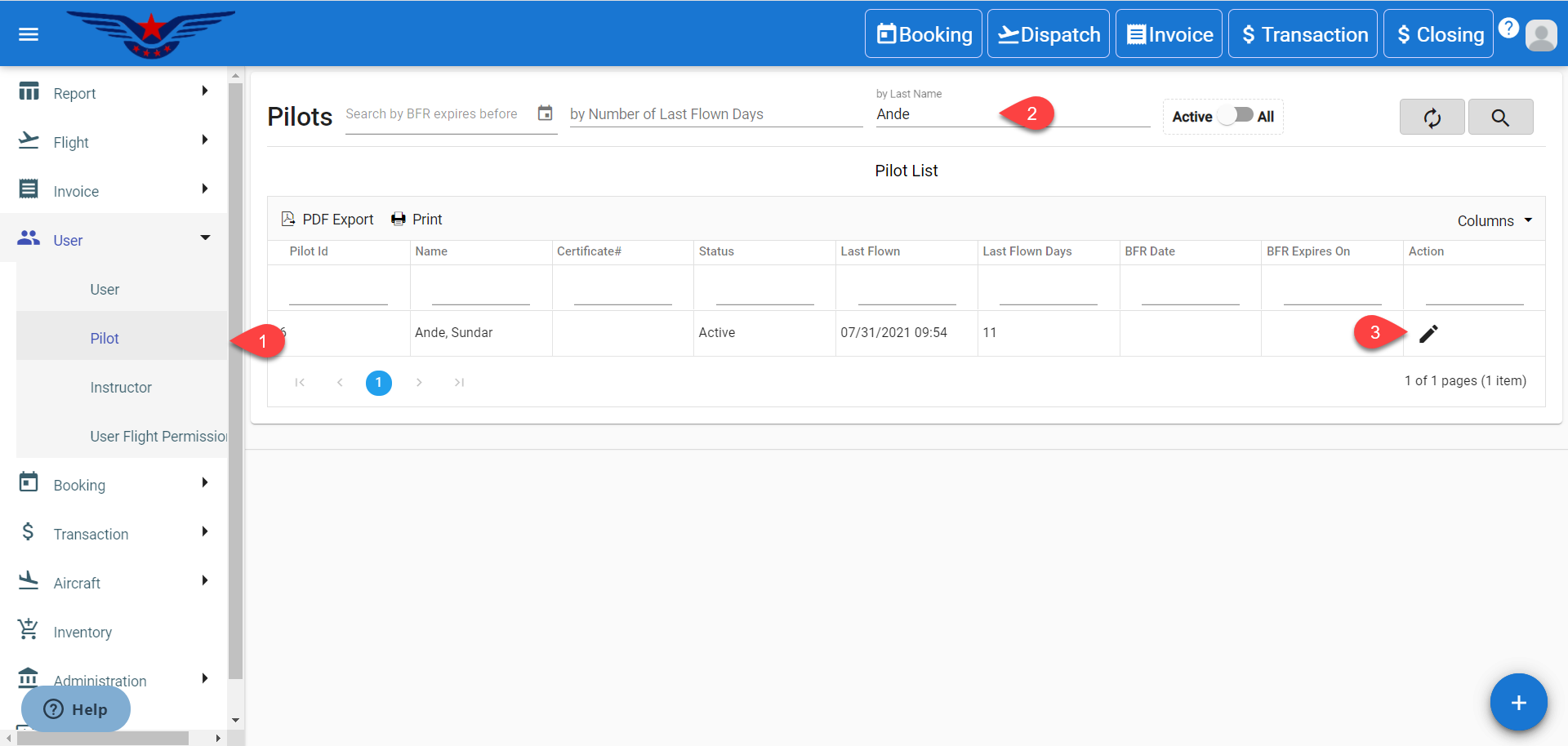Collapse the User sidebar section
This screenshot has height=746, width=1568.
[114, 240]
